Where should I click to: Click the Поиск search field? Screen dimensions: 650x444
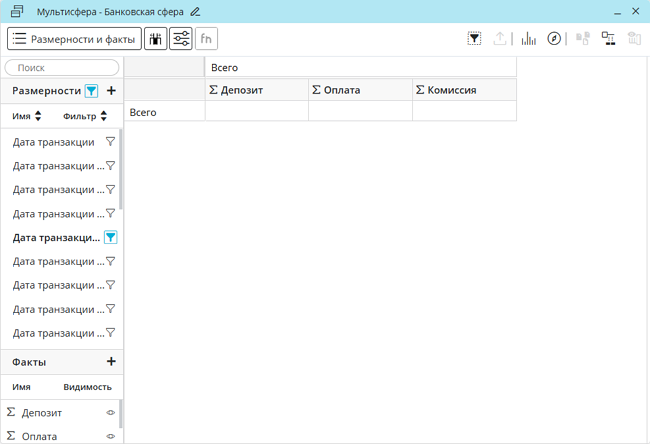point(62,68)
